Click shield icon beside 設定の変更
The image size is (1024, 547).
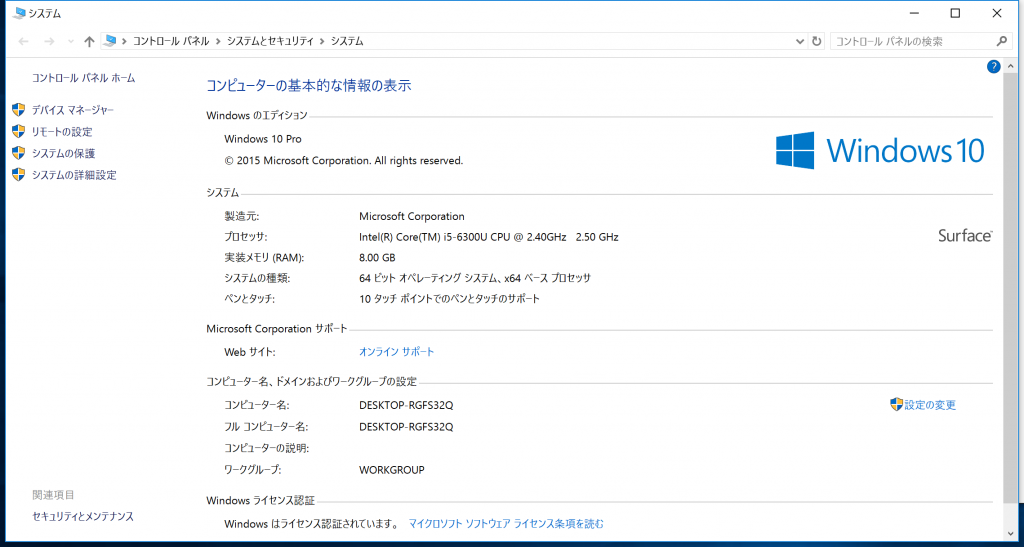896,404
